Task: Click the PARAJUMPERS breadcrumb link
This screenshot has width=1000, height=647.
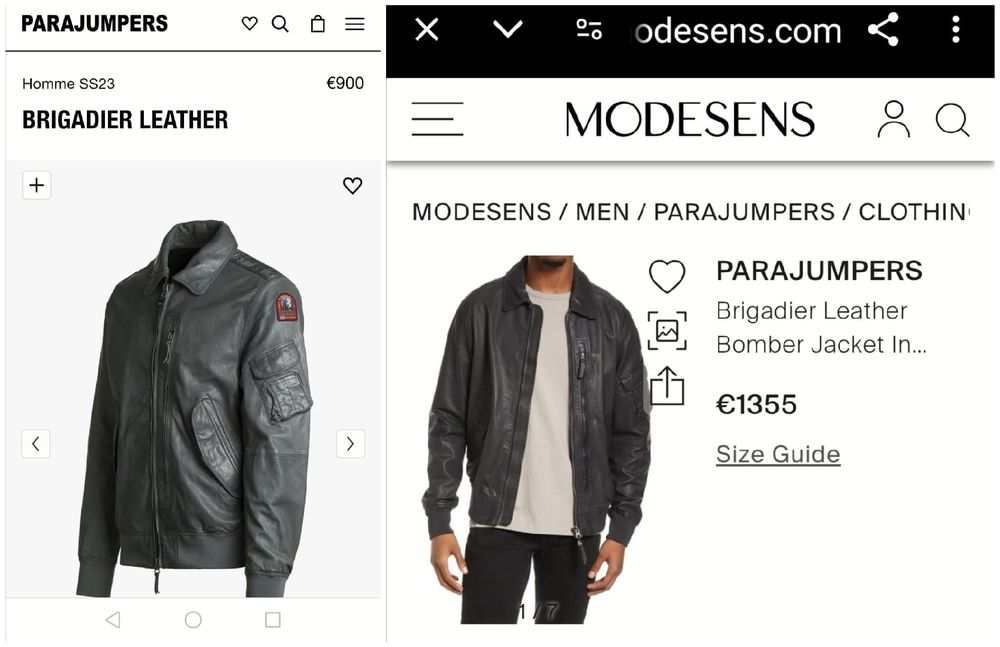Action: click(x=744, y=212)
